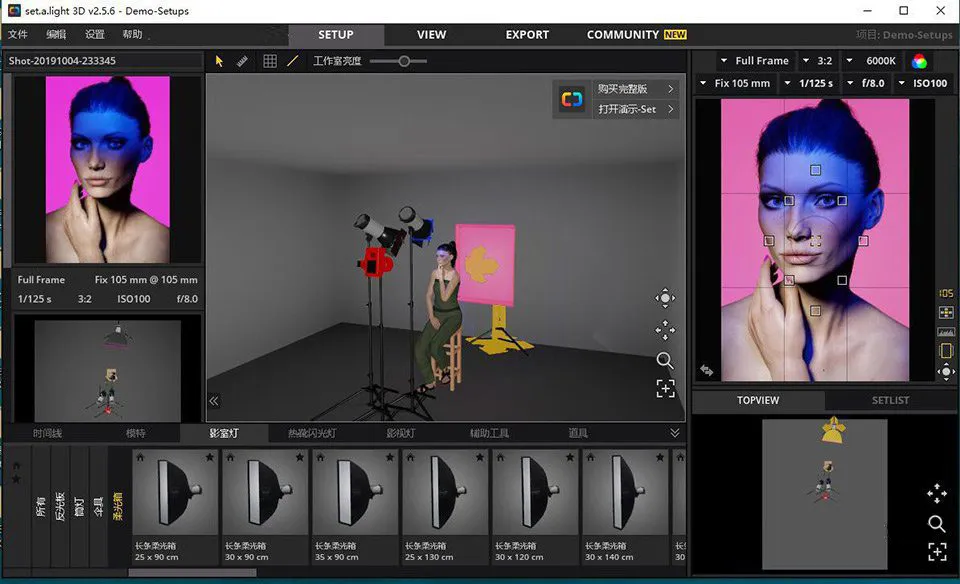Expand the library panel double-chevron
The height and width of the screenshot is (584, 960).
[x=675, y=433]
